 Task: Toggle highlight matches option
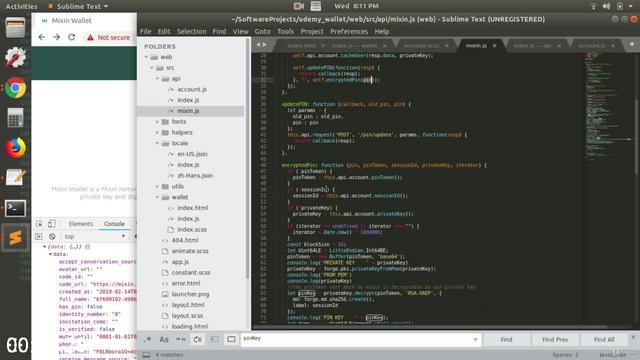[x=231, y=339]
